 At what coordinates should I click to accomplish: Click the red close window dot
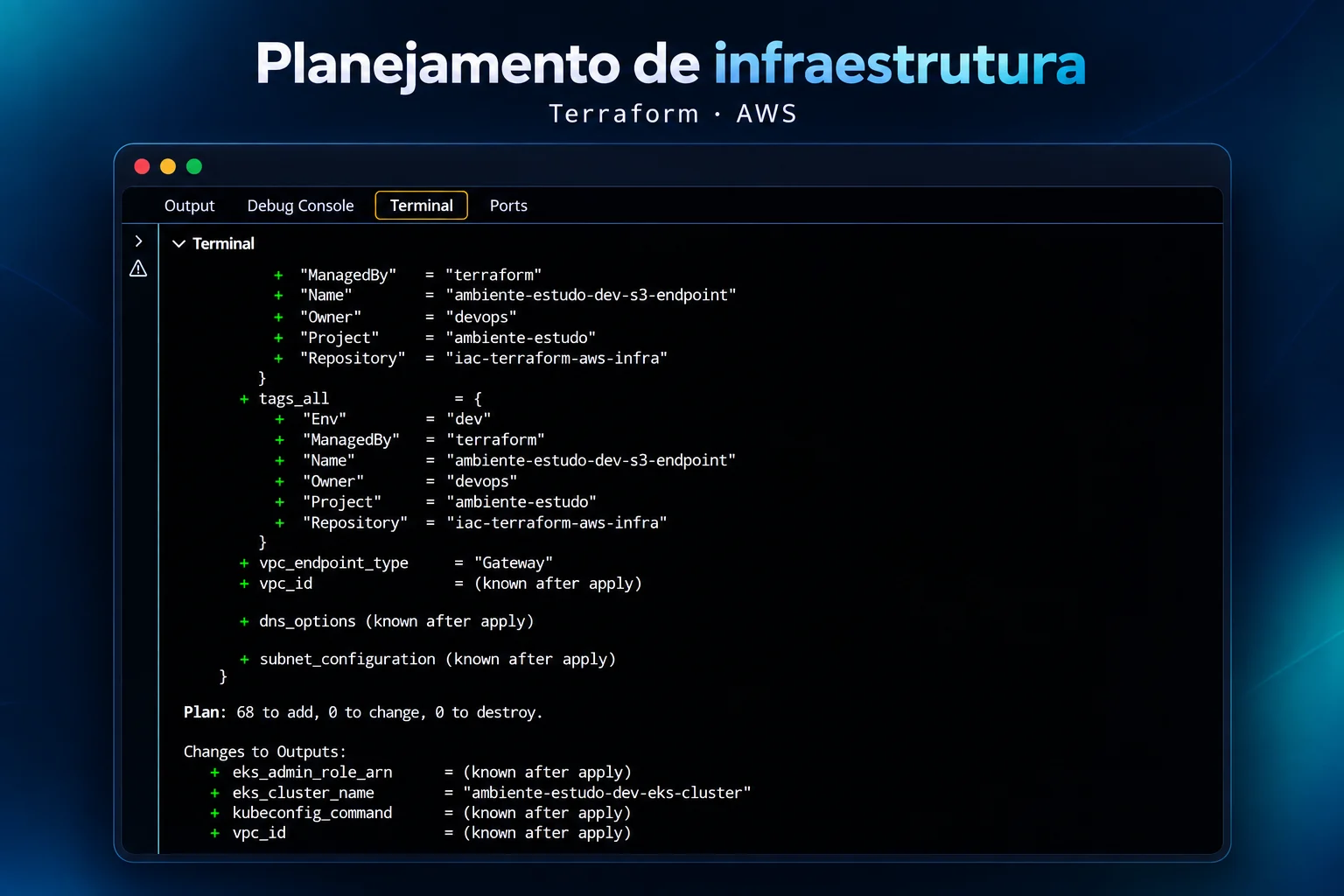coord(142,166)
